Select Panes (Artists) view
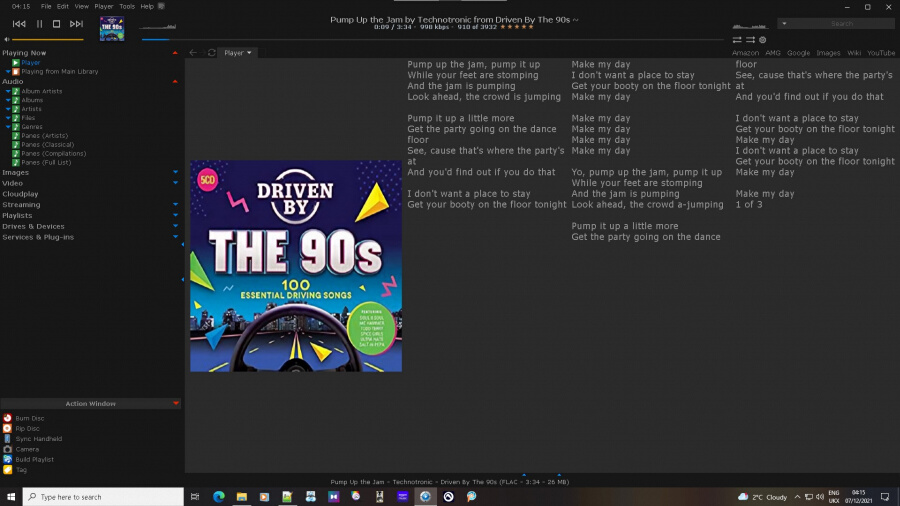Viewport: 900px width, 506px height. coord(44,136)
